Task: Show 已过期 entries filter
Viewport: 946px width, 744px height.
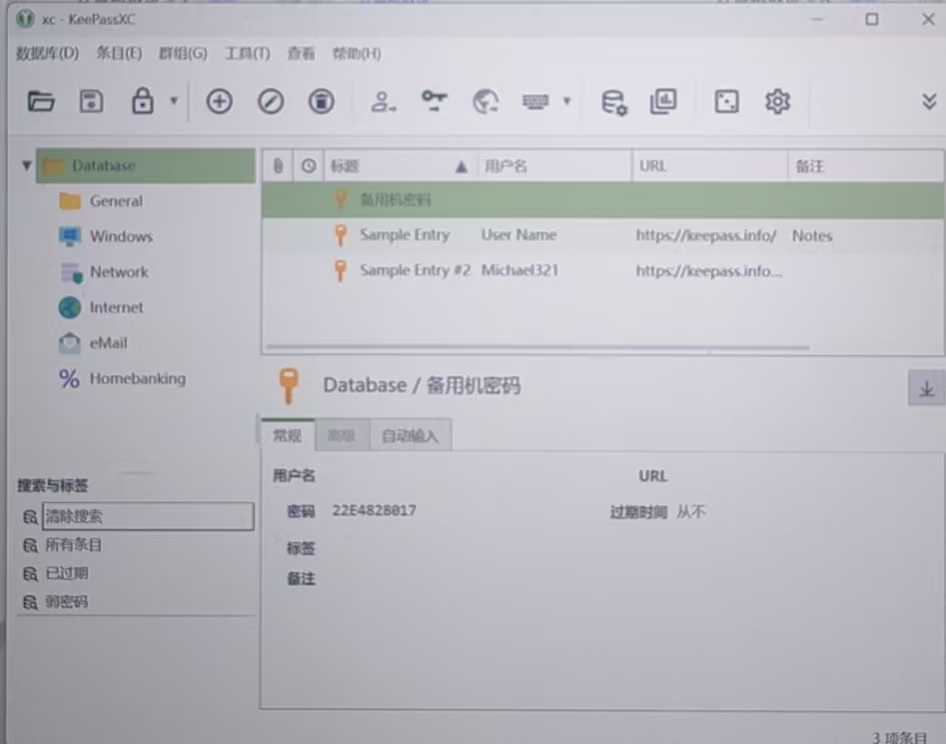Action: point(66,573)
